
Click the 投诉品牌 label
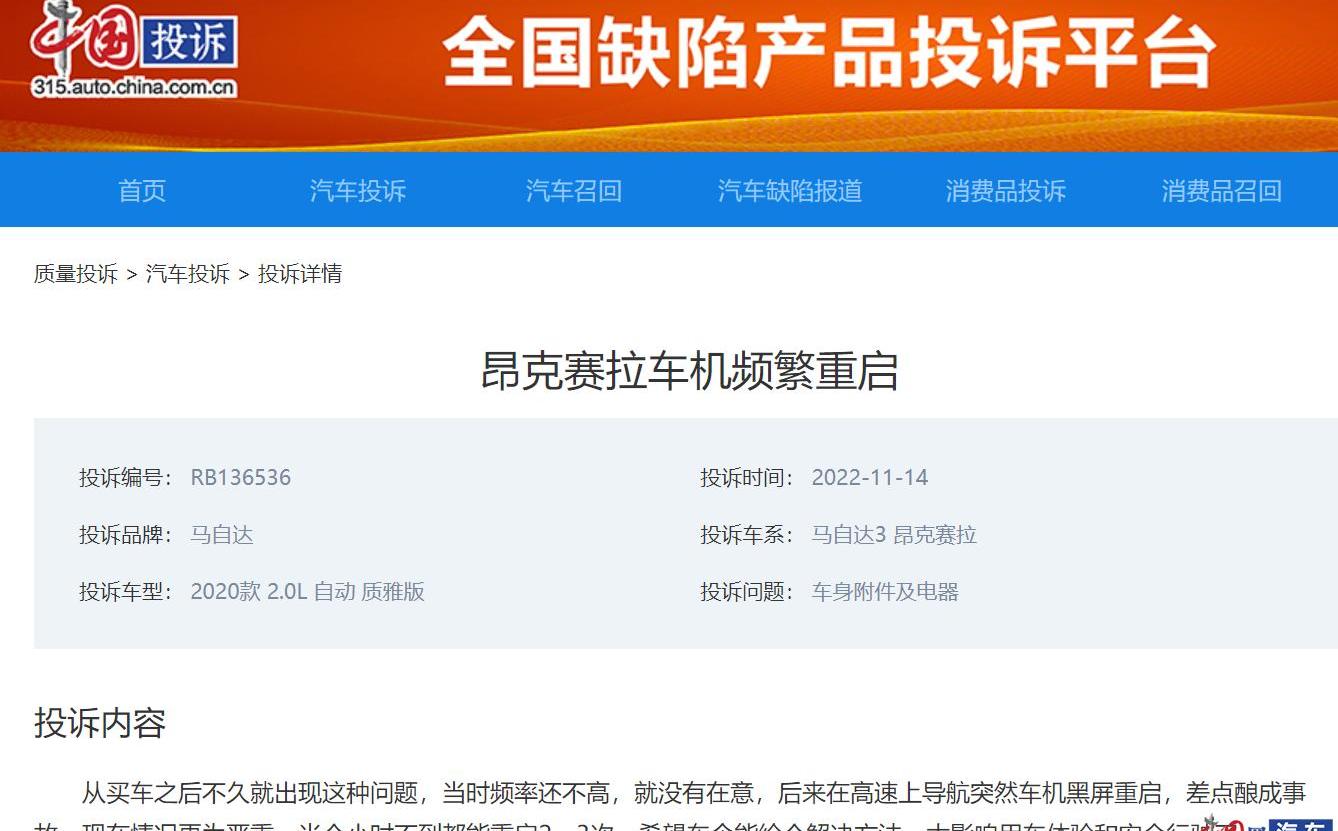click(x=126, y=535)
